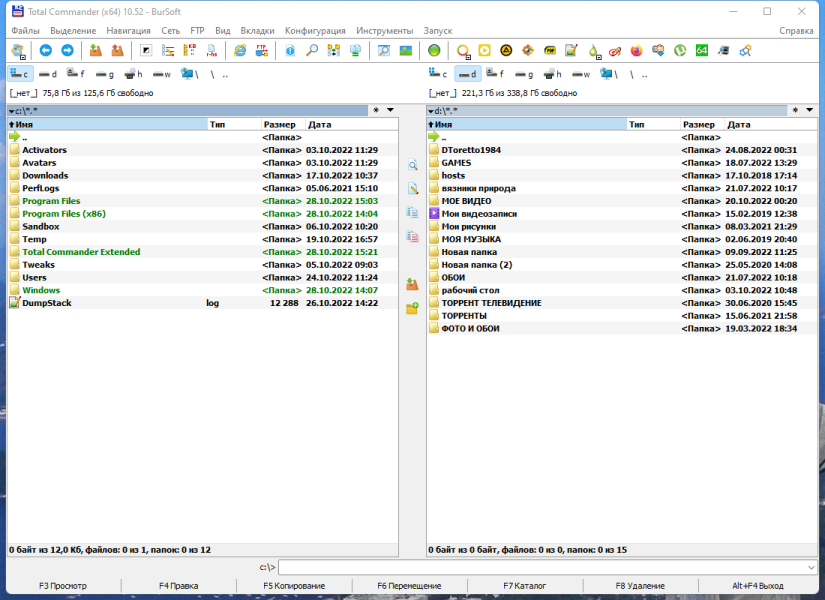Open the Справка menu
Image resolution: width=825 pixels, height=600 pixels.
796,31
